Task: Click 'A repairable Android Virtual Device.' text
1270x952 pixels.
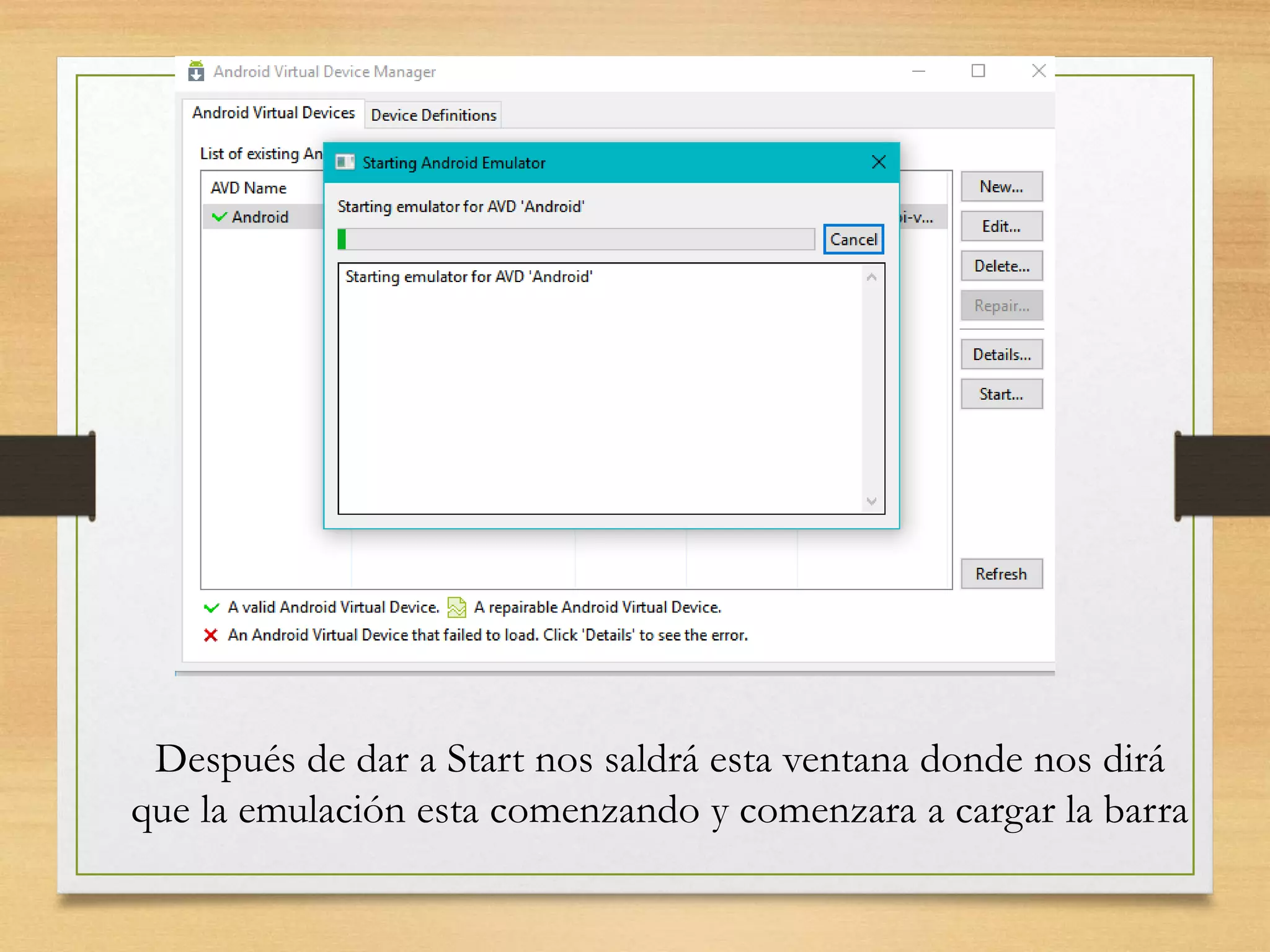Action: 597,607
